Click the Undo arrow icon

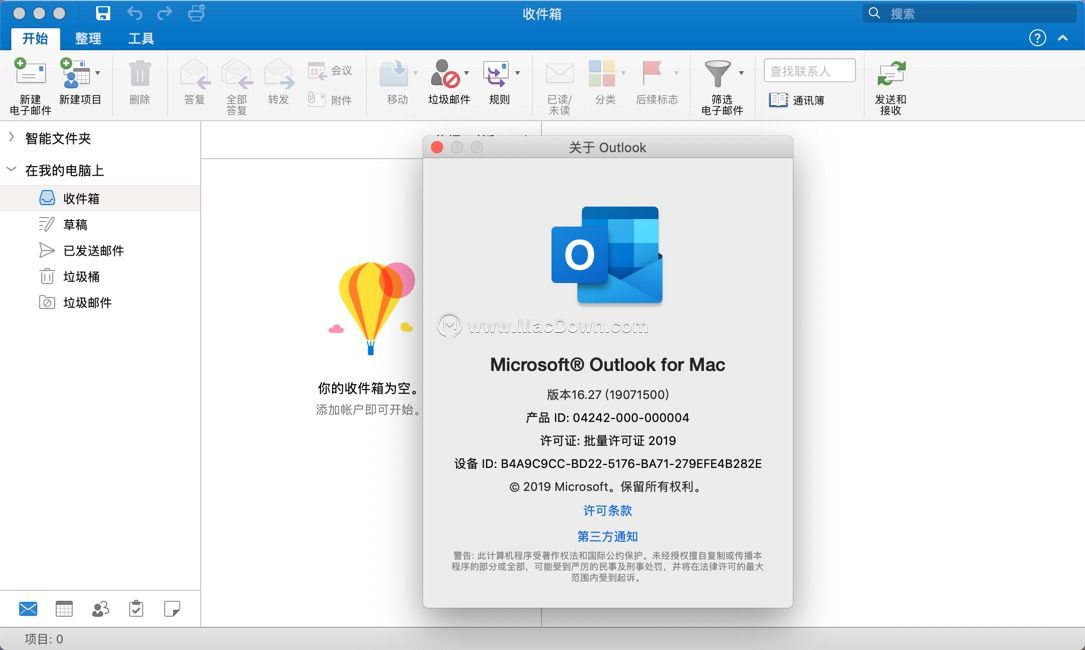point(134,13)
